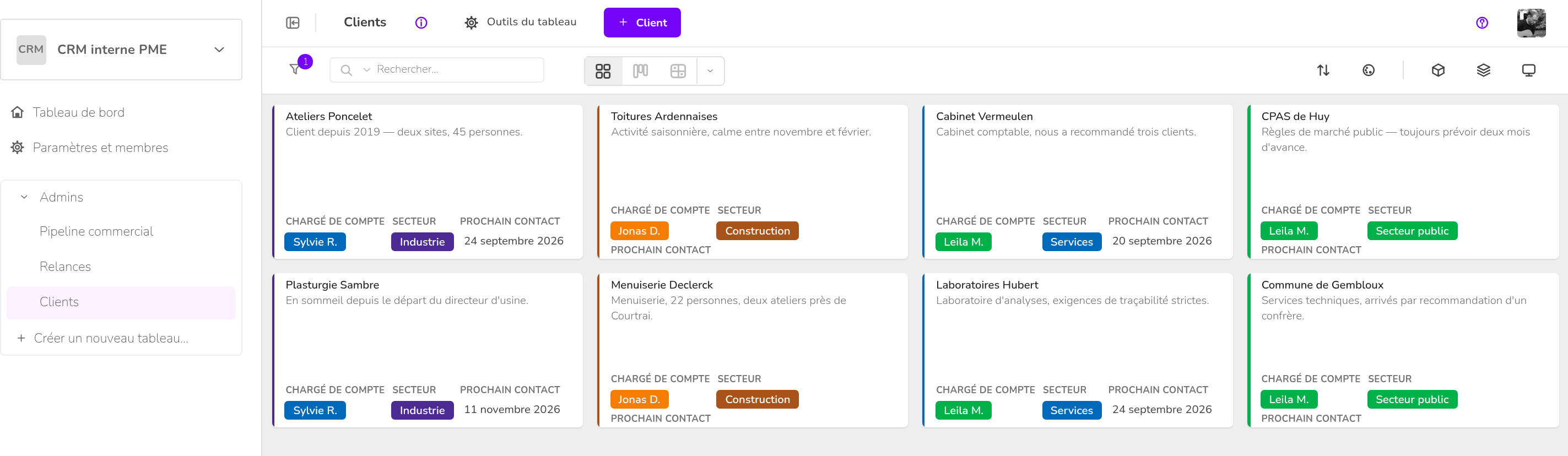Click Leila M. tag on Commune de Gembloux
This screenshot has height=456, width=1568.
[x=1289, y=399]
